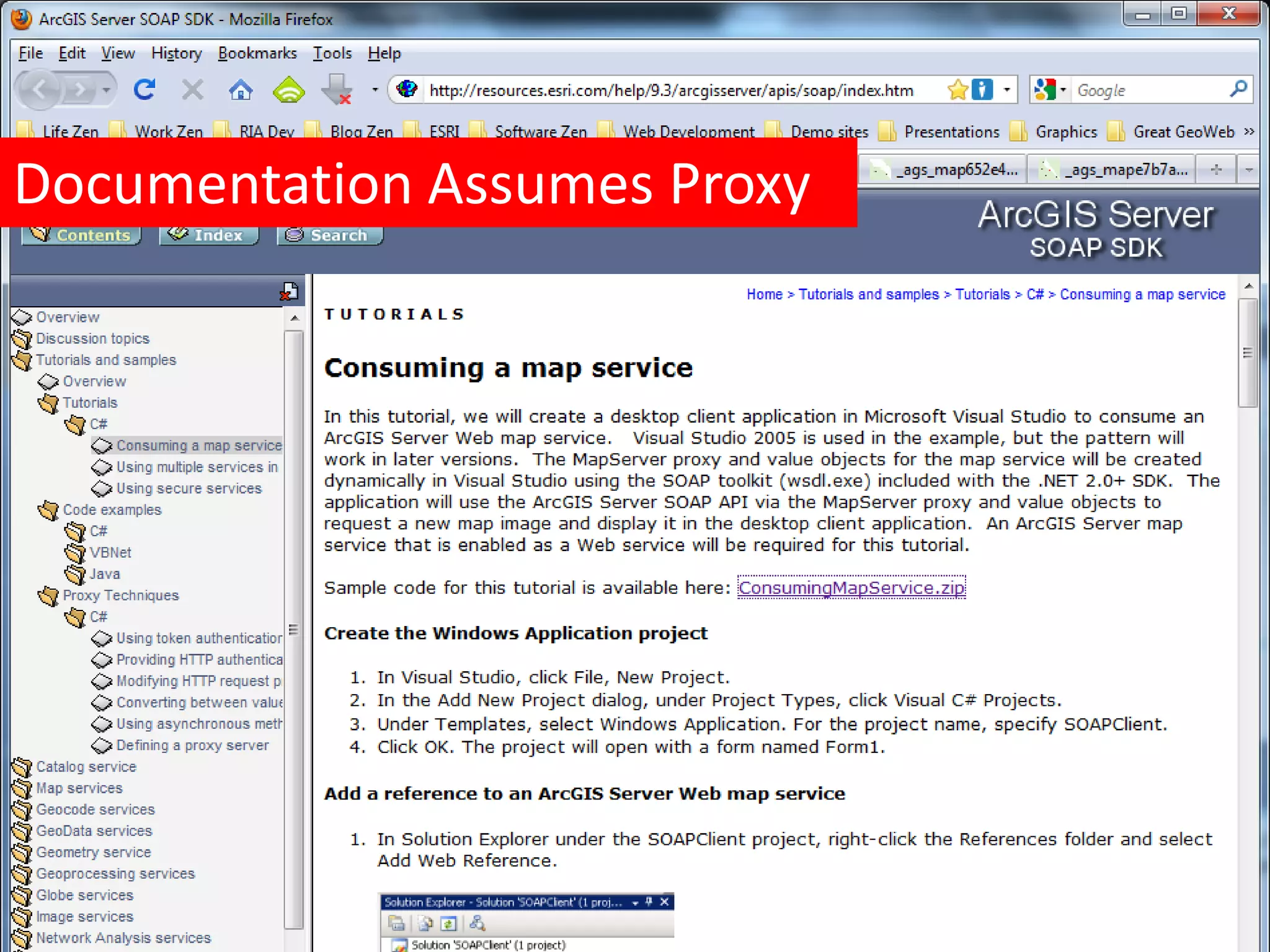
Task: Expand the Map services folder
Action: (22, 788)
